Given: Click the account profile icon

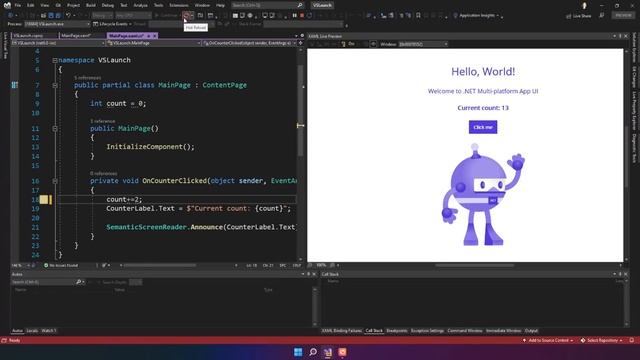Looking at the screenshot, I should pyautogui.click(x=584, y=5).
